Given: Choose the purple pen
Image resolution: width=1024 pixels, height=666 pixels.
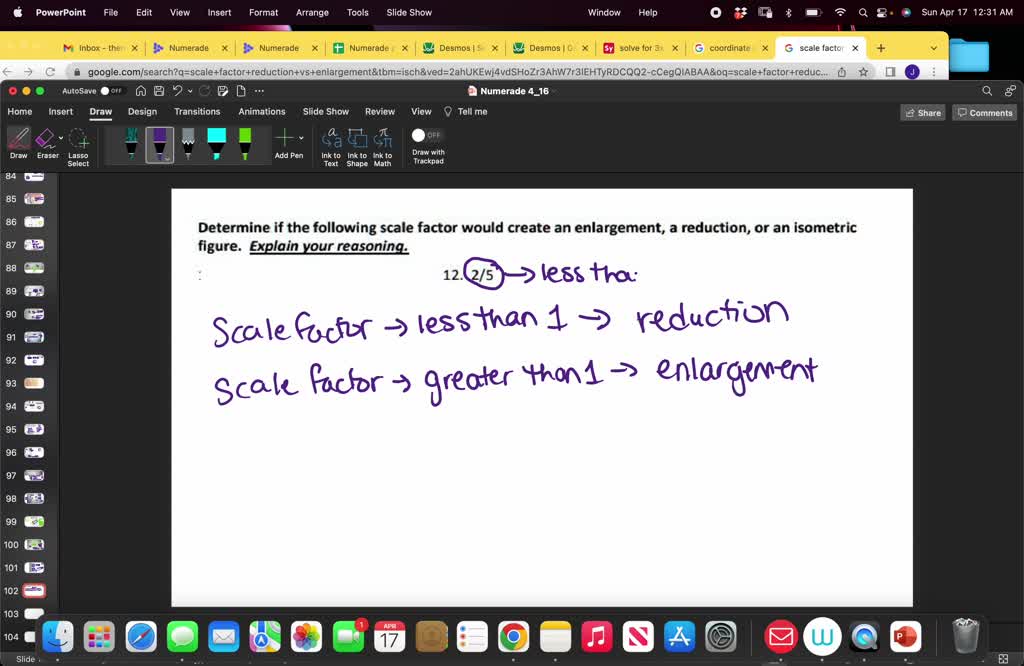Looking at the screenshot, I should click(159, 144).
